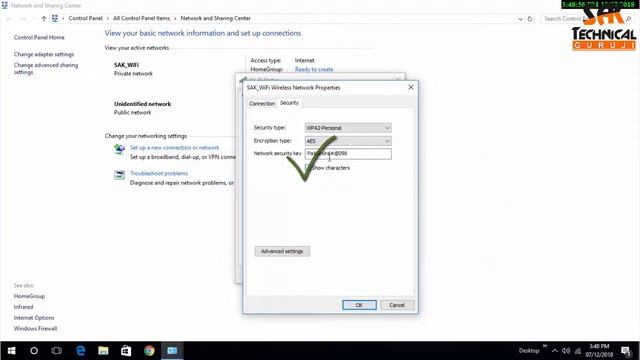Click the set up new connection icon

tap(119, 149)
